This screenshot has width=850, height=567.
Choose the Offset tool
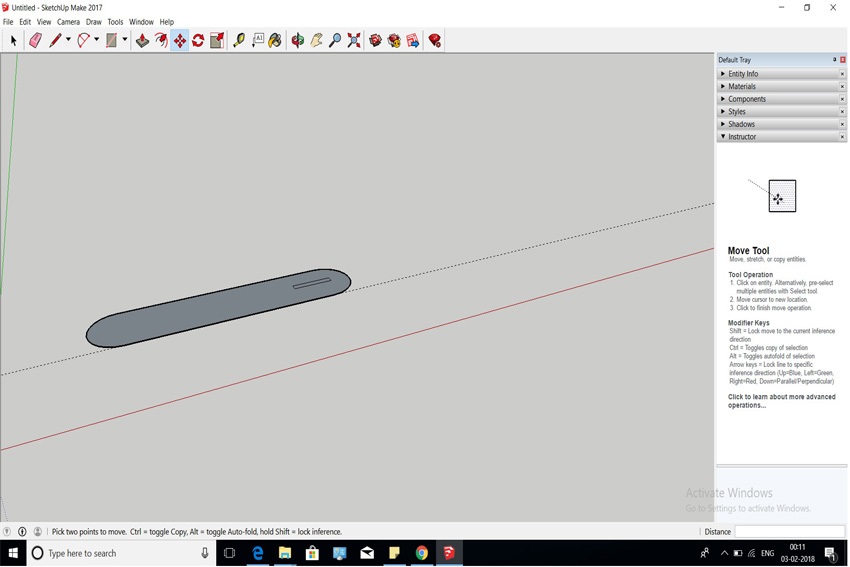coord(161,41)
